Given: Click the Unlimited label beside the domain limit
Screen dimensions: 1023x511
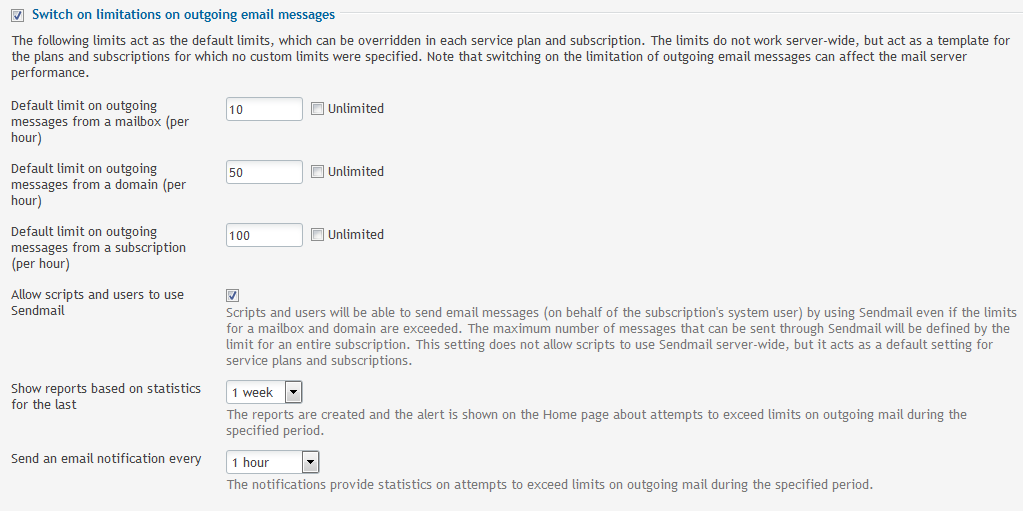Looking at the screenshot, I should point(356,172).
